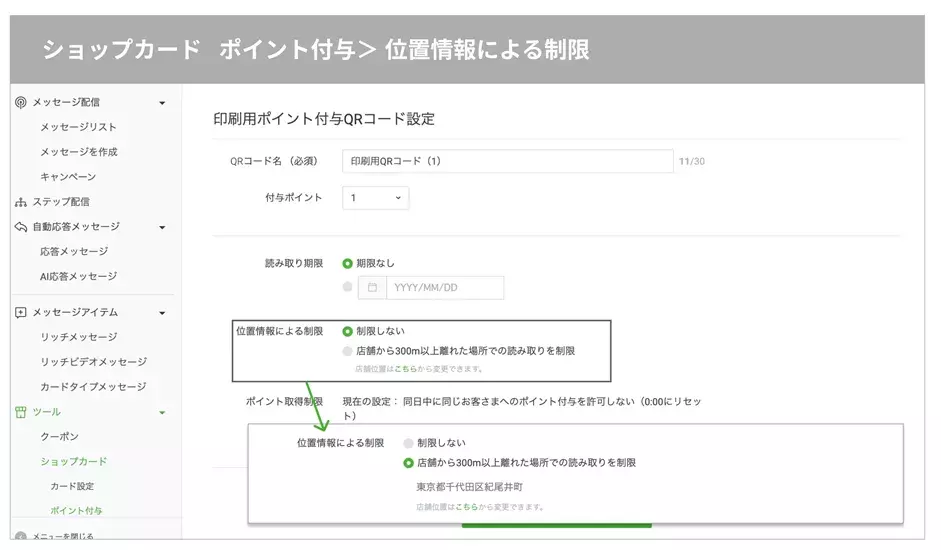This screenshot has height=550, width=941.
Task: Click the message broadcast icon in sidebar
Action: (20, 102)
